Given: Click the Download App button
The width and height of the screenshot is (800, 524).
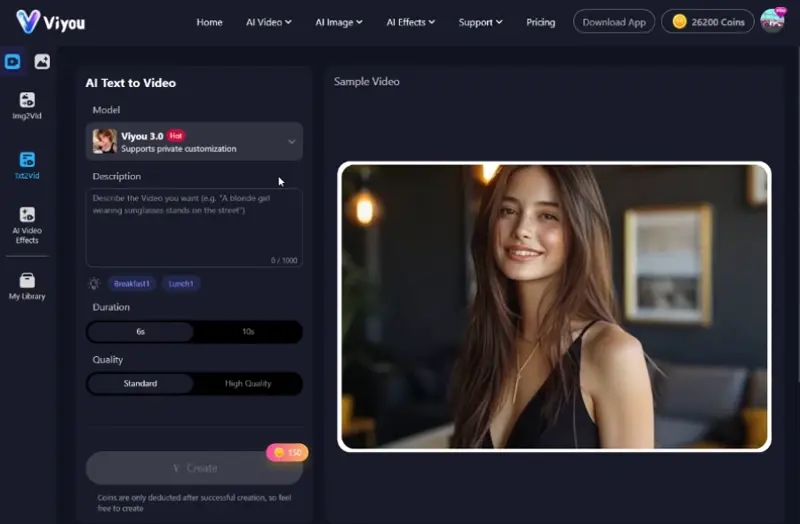Looking at the screenshot, I should click(x=613, y=22).
